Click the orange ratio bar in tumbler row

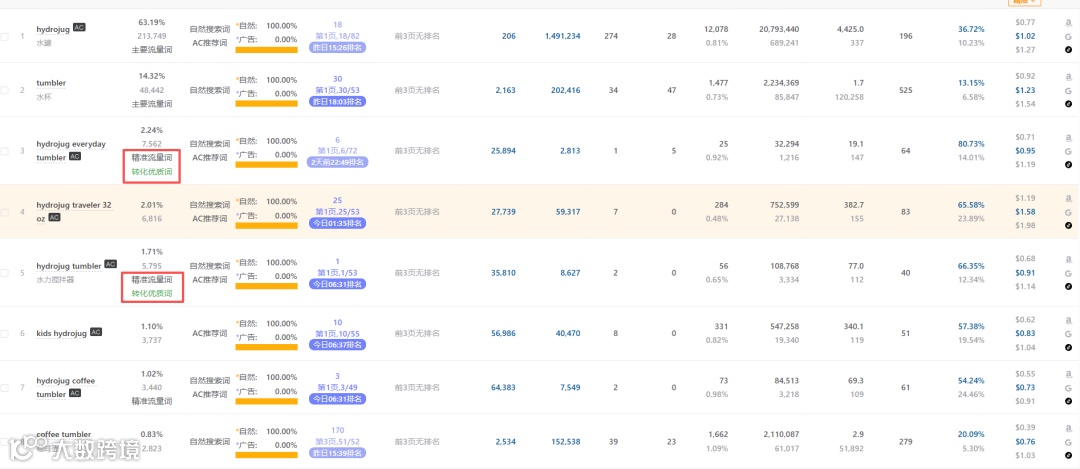pyautogui.click(x=267, y=103)
